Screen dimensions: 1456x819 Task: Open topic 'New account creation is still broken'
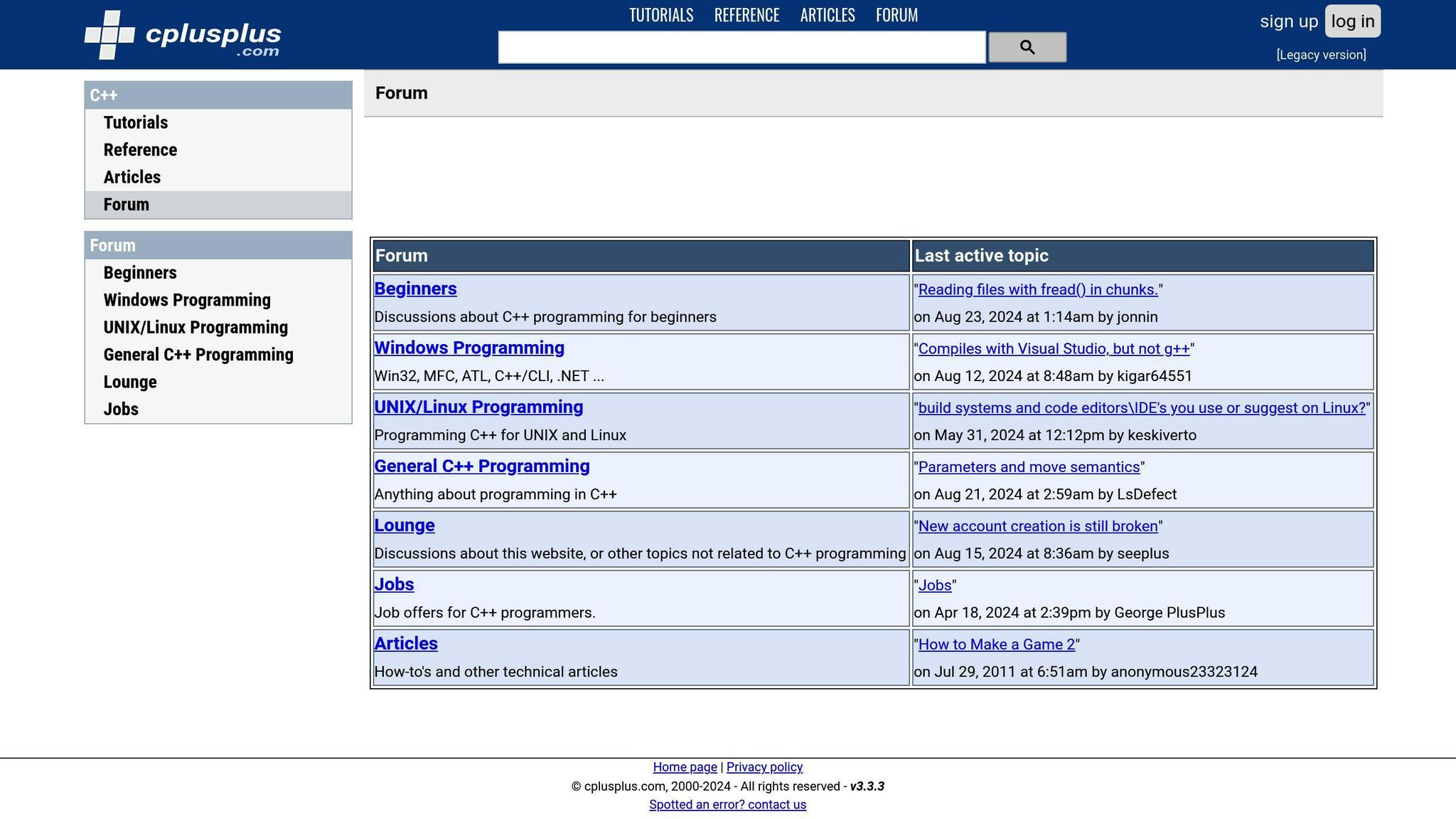(x=1037, y=526)
